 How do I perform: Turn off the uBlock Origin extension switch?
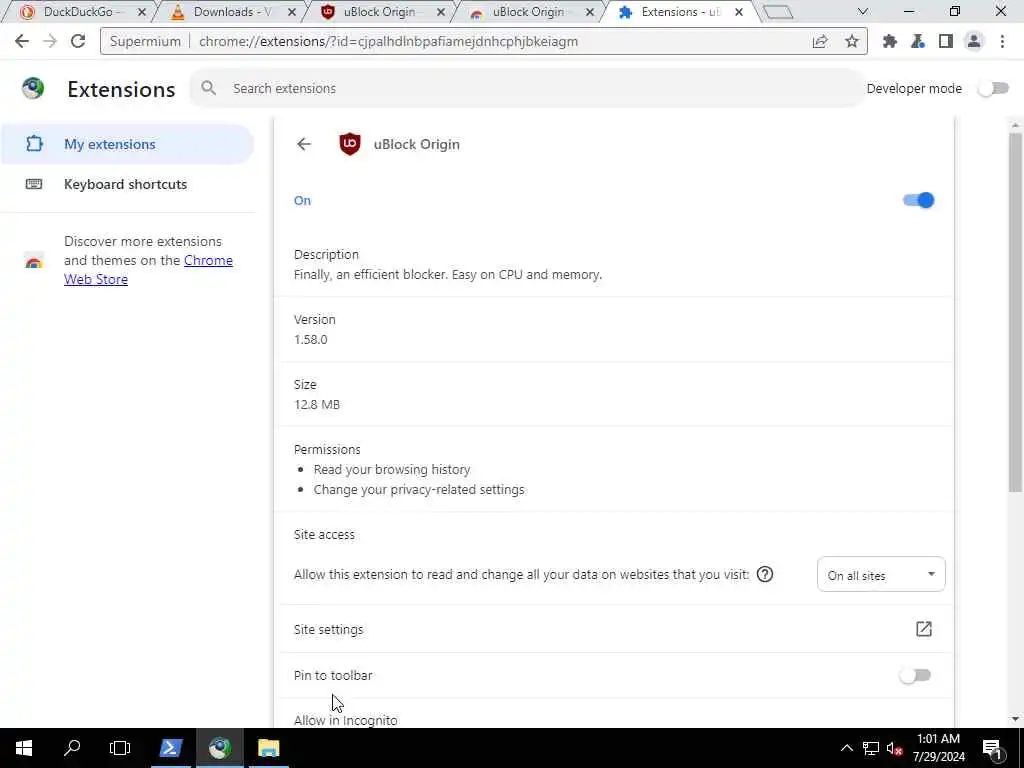[x=919, y=200]
